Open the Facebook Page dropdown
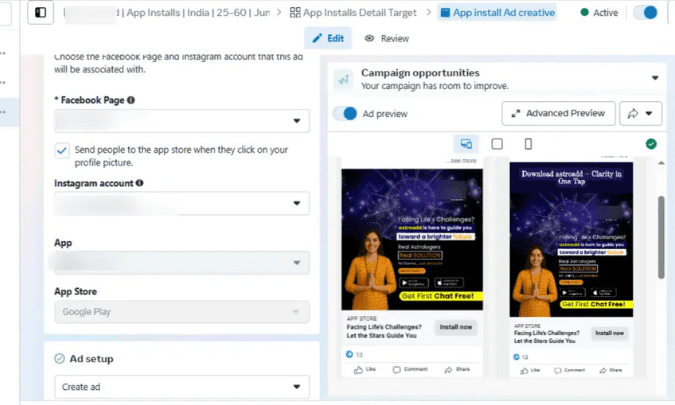Viewport: 675px width, 405px height. click(x=181, y=121)
